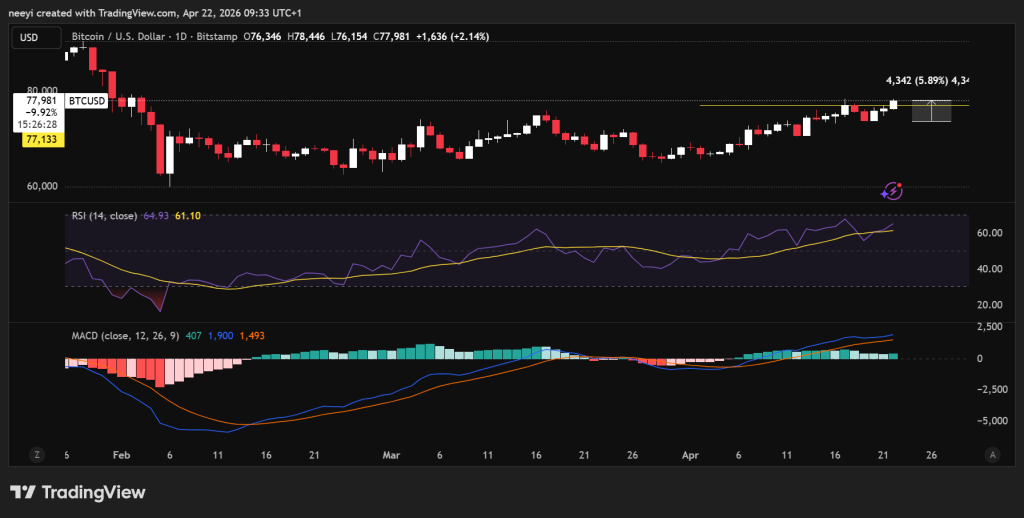Open the USD currency selector
1024x518 pixels.
29,37
